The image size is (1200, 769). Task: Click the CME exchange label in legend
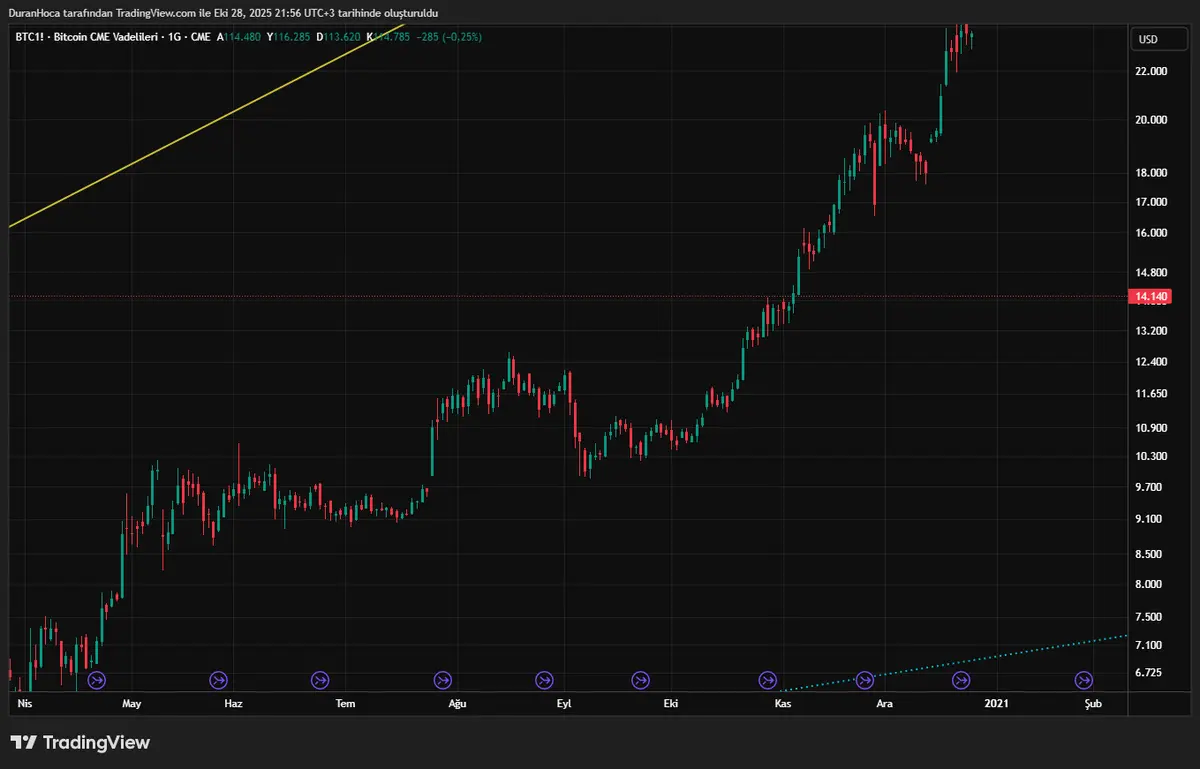coord(200,37)
